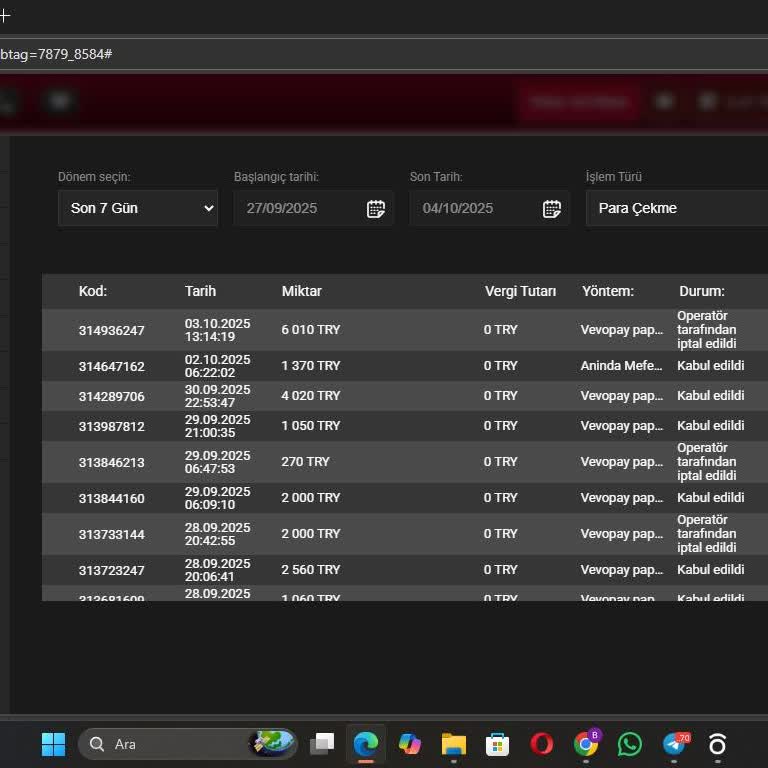Image resolution: width=768 pixels, height=768 pixels.
Task: Select transaction code 313733144
Action: pyautogui.click(x=112, y=534)
